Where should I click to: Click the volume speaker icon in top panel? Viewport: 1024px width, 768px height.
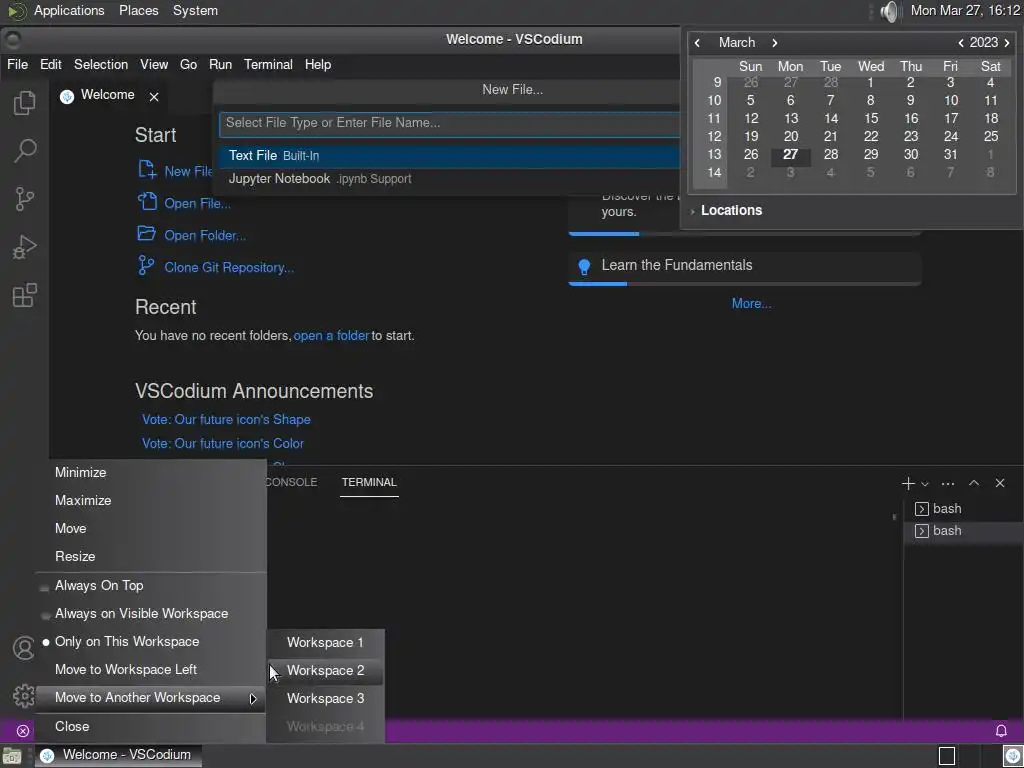889,11
